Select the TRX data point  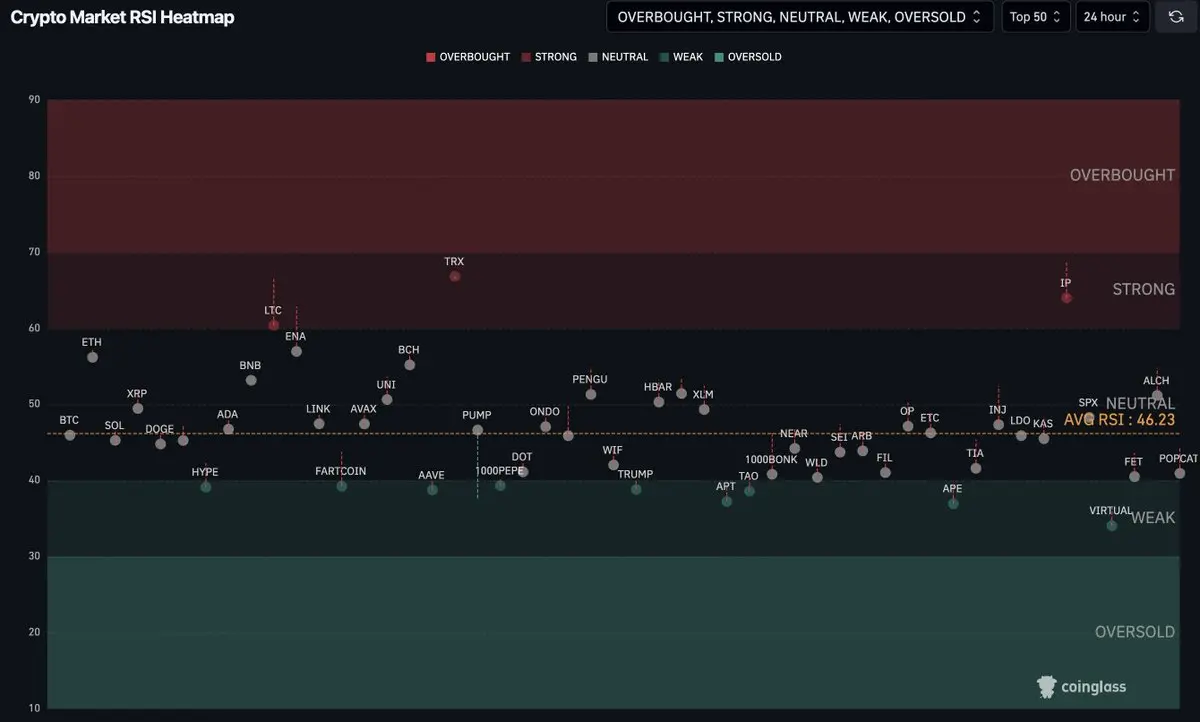click(x=455, y=276)
